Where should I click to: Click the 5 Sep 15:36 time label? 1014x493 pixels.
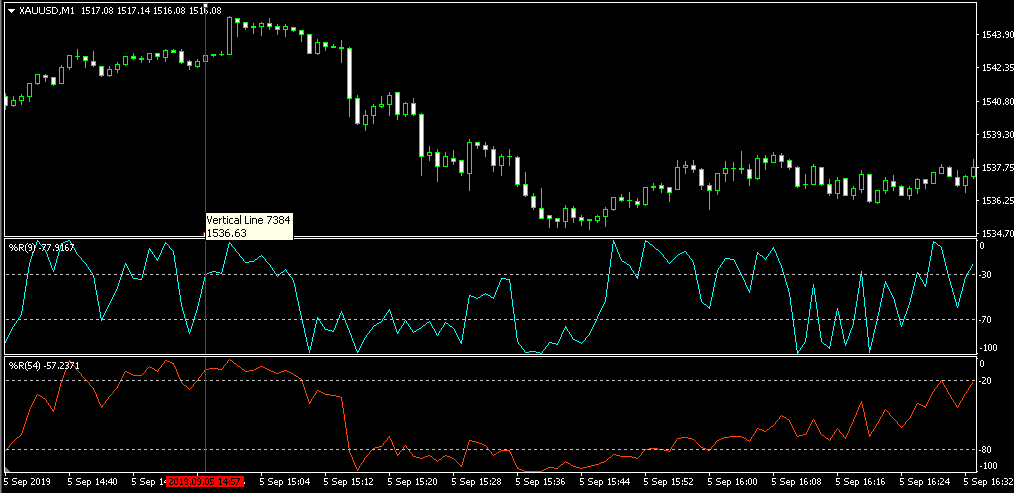(542, 482)
